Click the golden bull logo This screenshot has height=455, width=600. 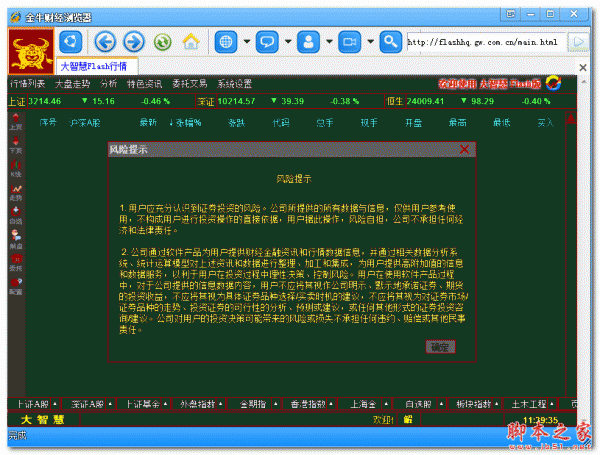[x=31, y=51]
